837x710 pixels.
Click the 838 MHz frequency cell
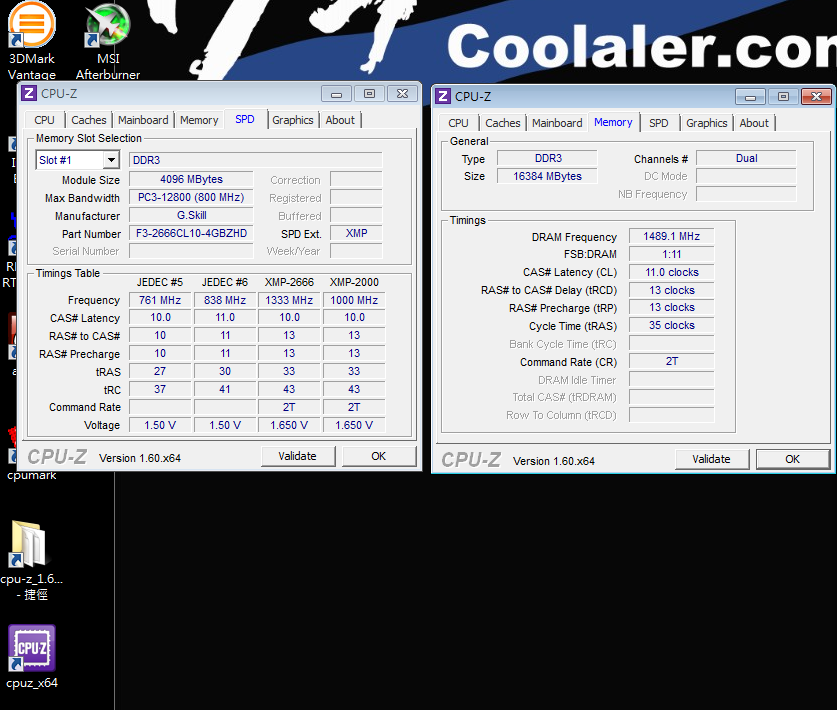225,300
